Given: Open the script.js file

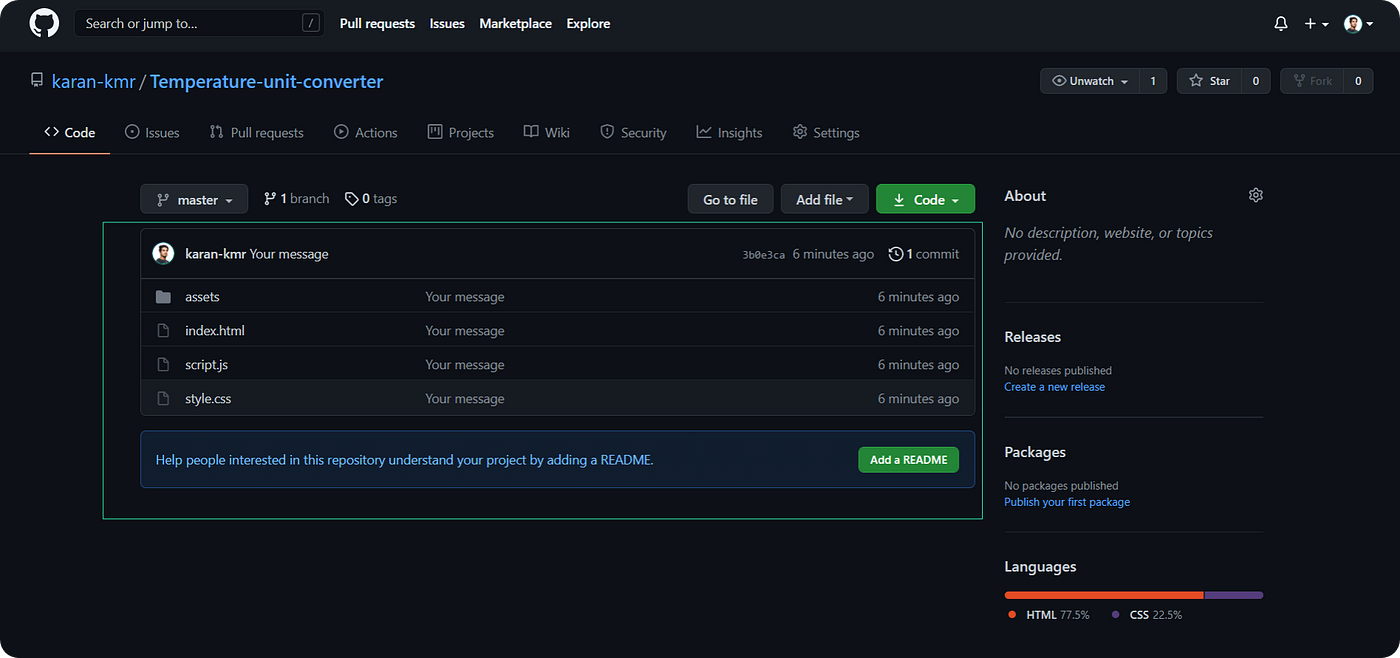Looking at the screenshot, I should pyautogui.click(x=207, y=365).
